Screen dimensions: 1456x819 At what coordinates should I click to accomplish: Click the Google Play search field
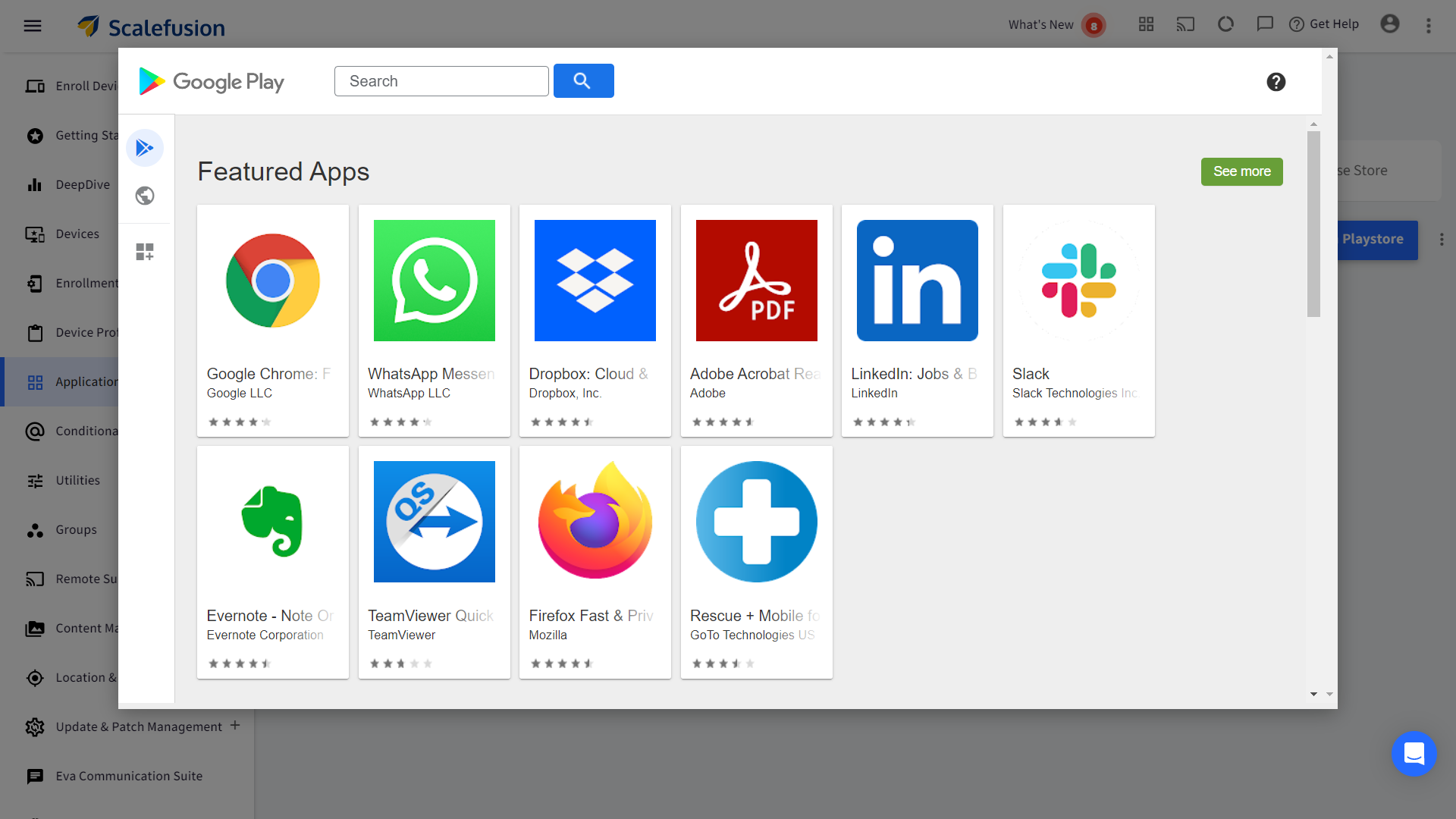[441, 80]
